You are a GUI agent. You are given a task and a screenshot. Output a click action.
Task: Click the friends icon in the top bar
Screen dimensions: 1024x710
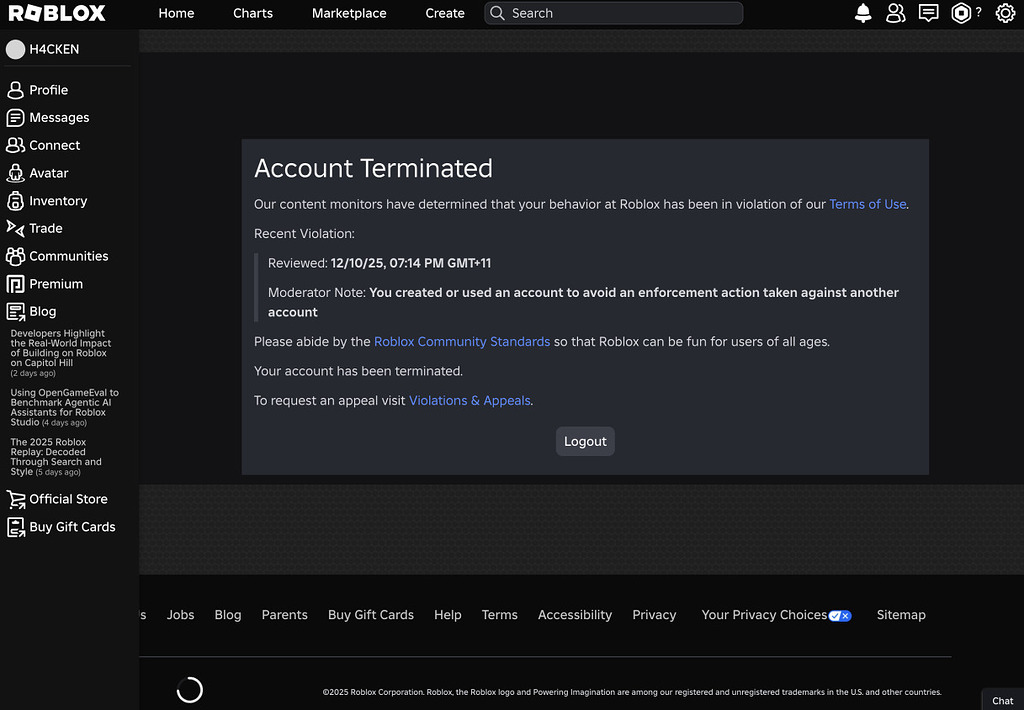(895, 13)
